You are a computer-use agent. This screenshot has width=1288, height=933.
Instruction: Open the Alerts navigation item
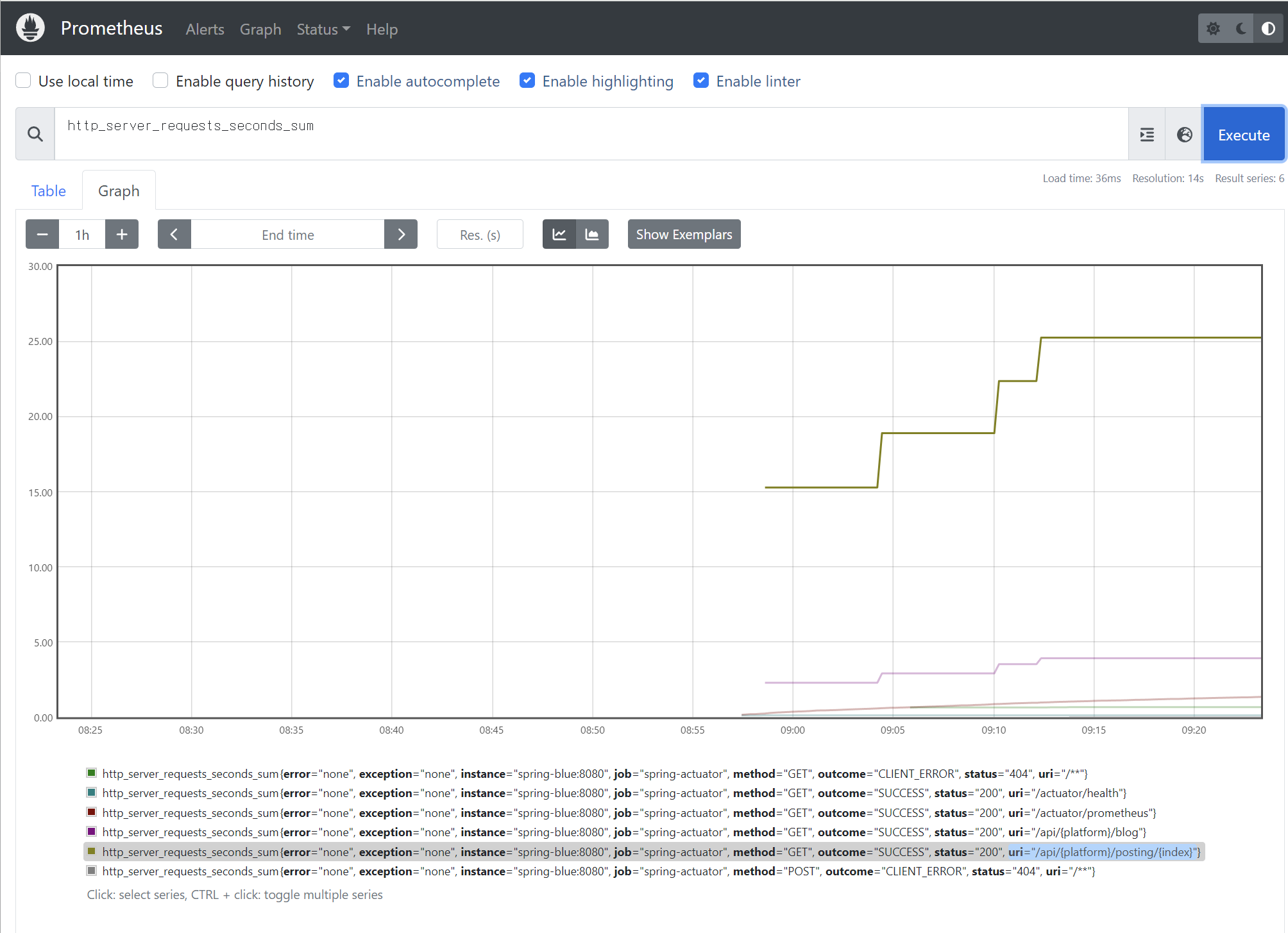click(205, 29)
